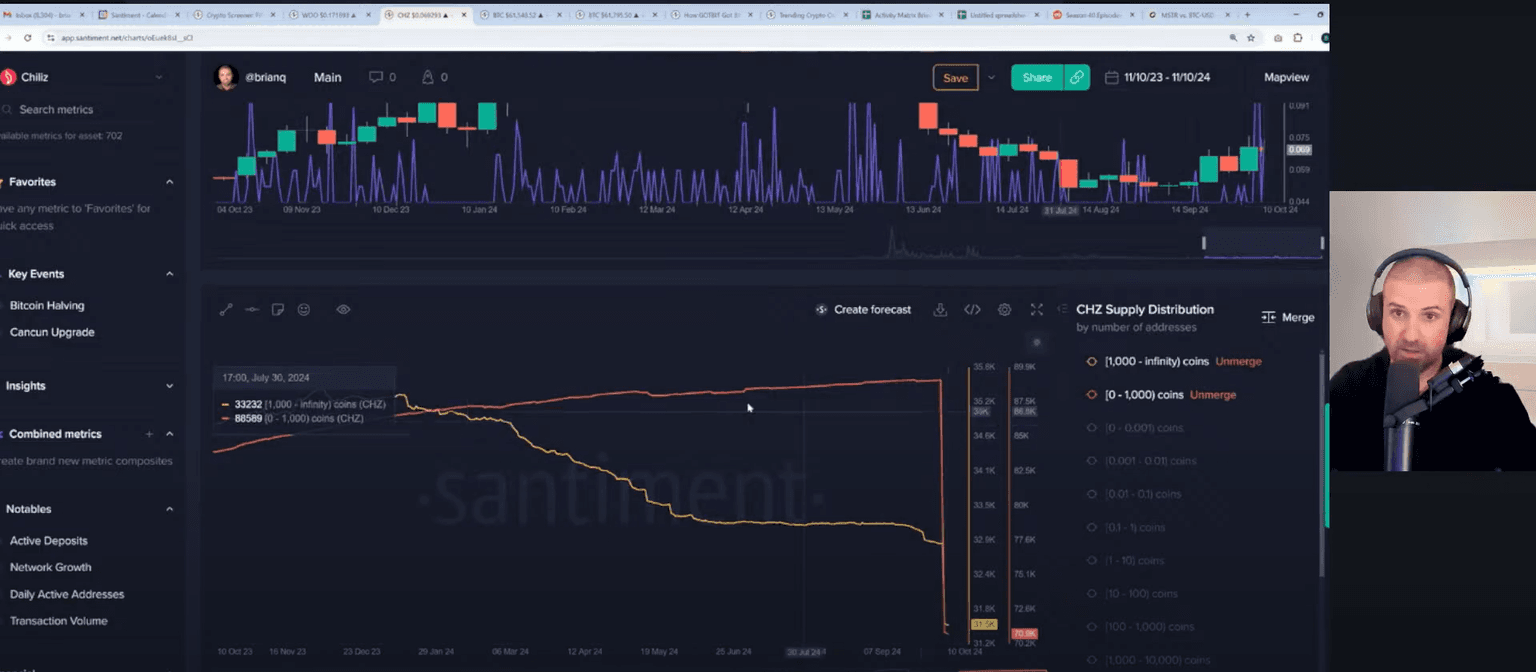Click the download chart icon
Screen dimensions: 1536x672
(x=940, y=310)
